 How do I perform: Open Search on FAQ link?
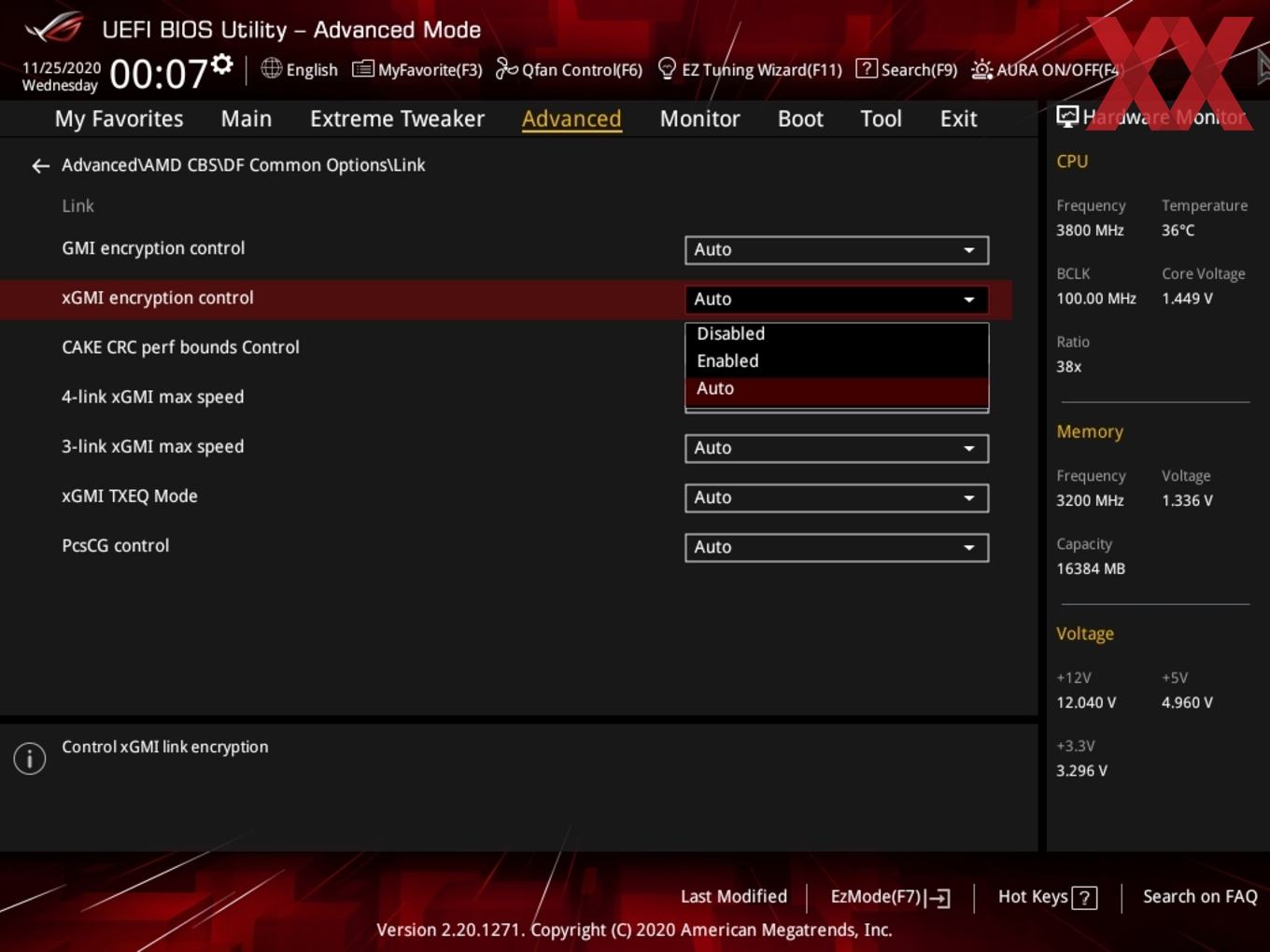pyautogui.click(x=1200, y=897)
